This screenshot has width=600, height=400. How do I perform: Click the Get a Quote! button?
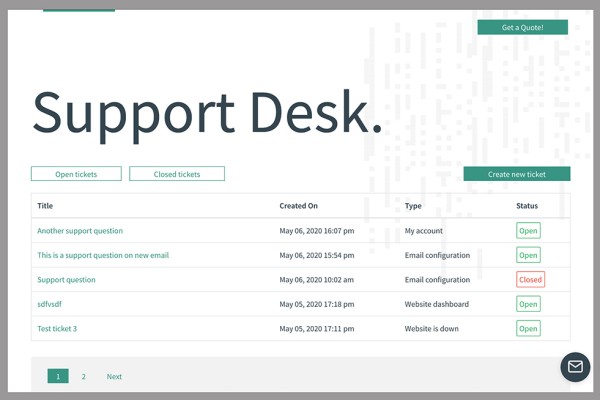click(x=522, y=27)
